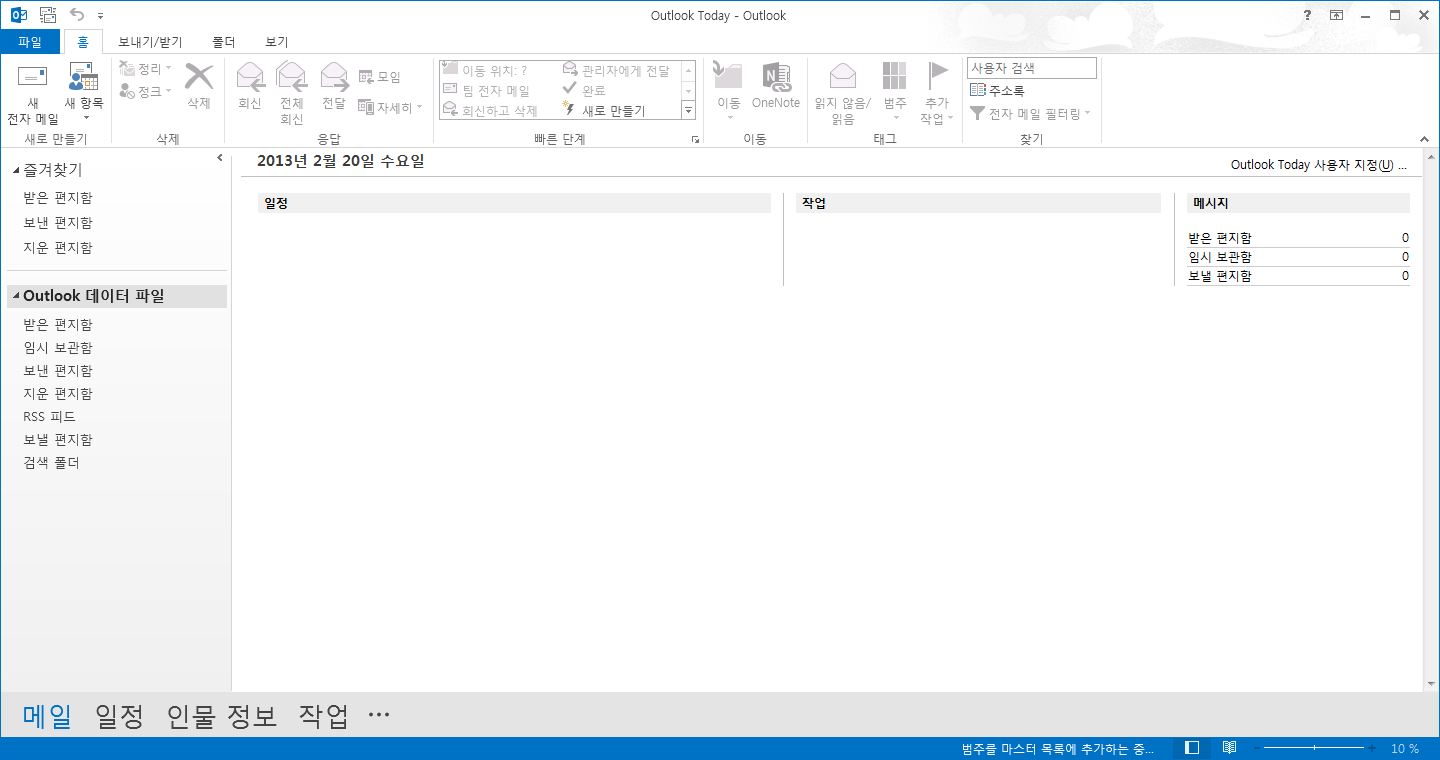Image resolution: width=1440 pixels, height=760 pixels.
Task: Switch to reading view in status bar
Action: tap(1229, 748)
